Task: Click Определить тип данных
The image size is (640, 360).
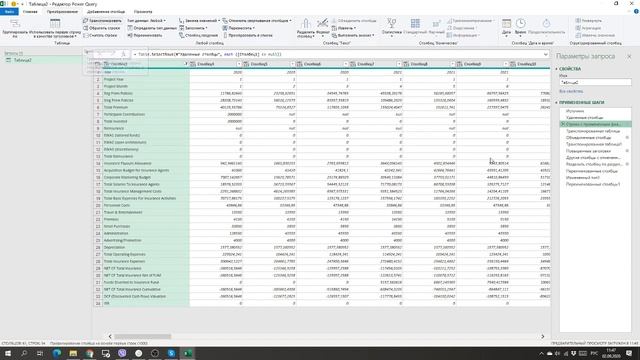Action: pyautogui.click(x=152, y=28)
